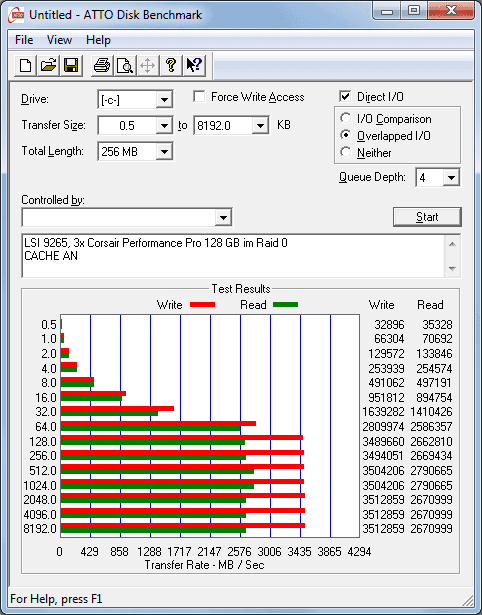
Task: Click the Print toolbar icon
Action: click(x=102, y=65)
